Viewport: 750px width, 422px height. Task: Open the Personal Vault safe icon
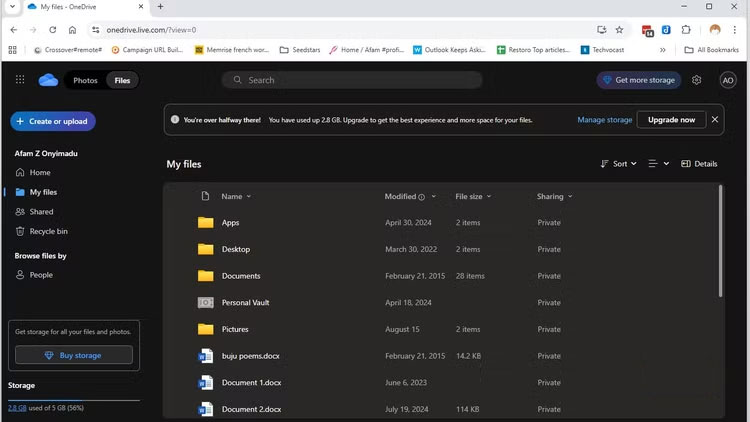(205, 302)
